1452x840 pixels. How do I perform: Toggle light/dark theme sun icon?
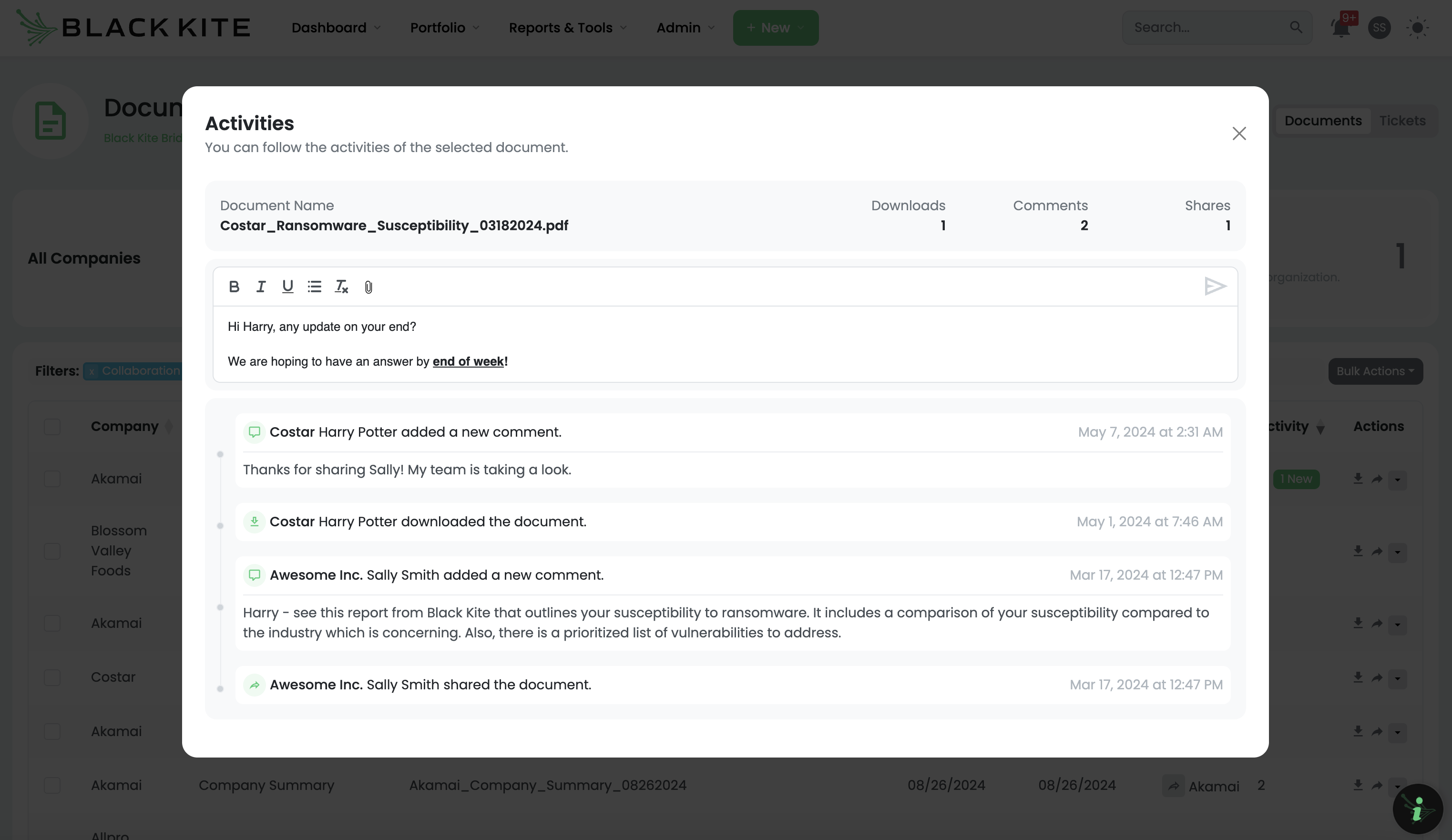1417,28
